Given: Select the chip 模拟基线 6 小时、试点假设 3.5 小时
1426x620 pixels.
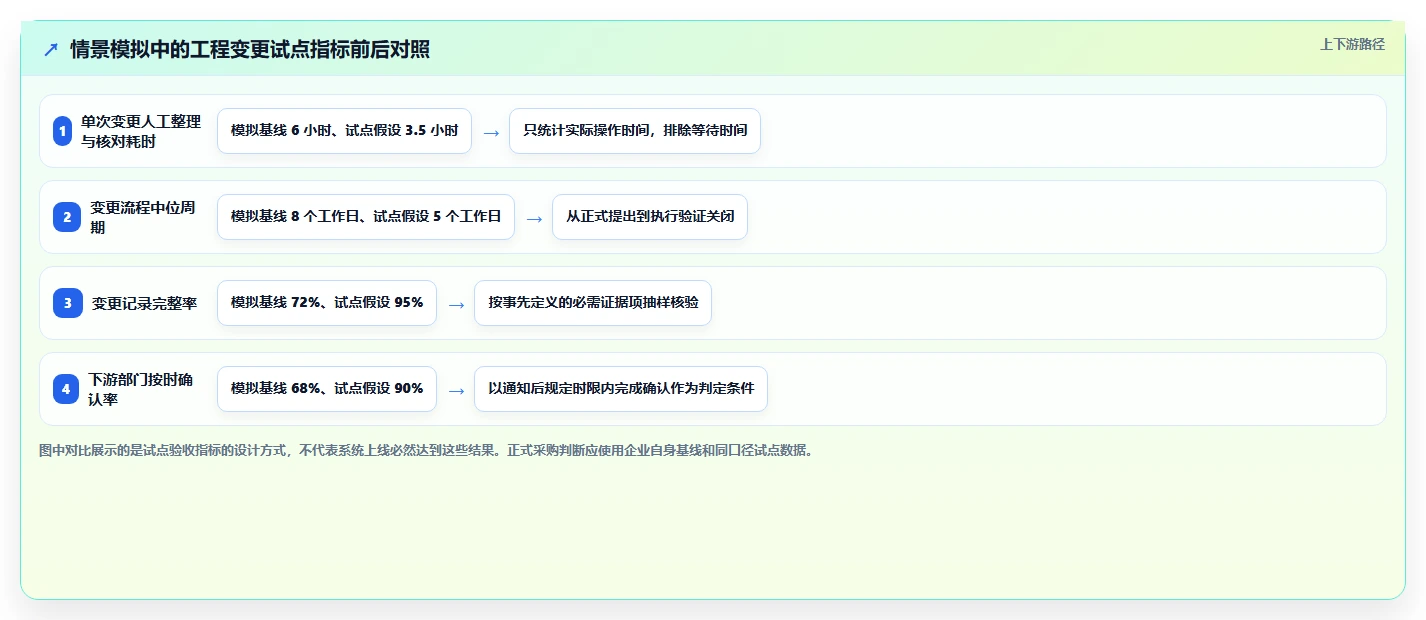Looking at the screenshot, I should (x=344, y=131).
